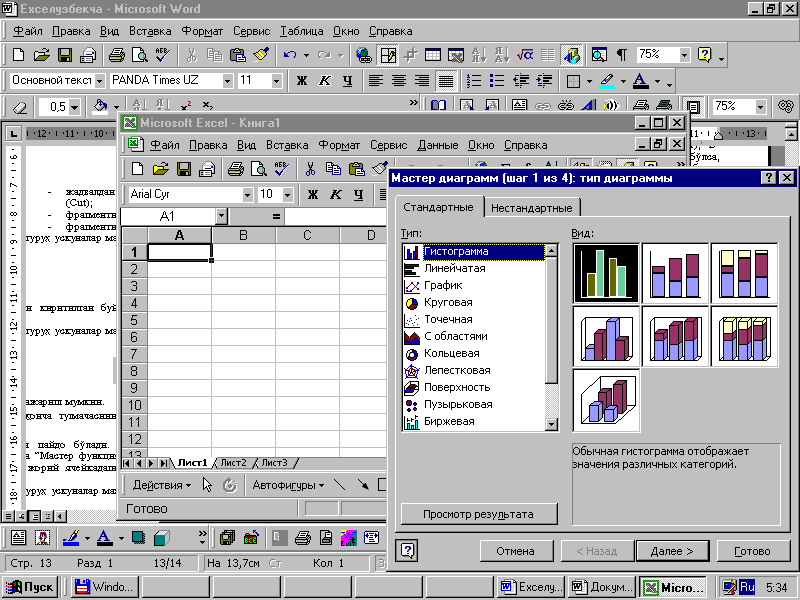Click the Далее > button
Screen dimensions: 800x600
point(672,551)
